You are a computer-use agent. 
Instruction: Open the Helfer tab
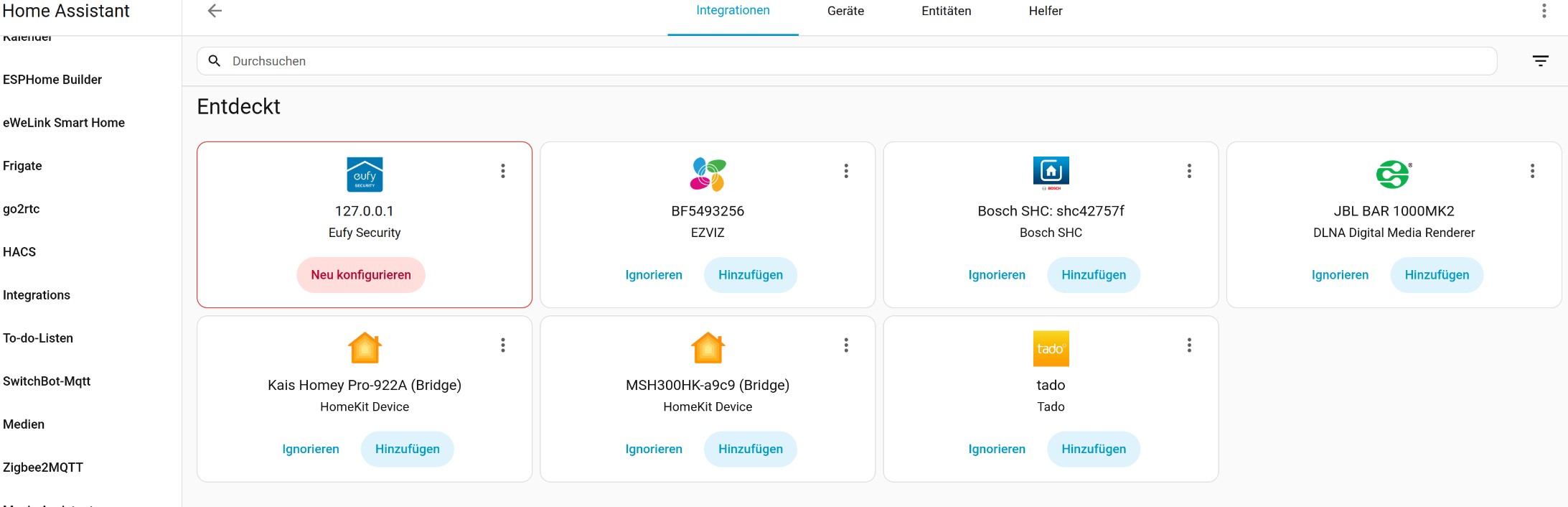[x=1045, y=11]
